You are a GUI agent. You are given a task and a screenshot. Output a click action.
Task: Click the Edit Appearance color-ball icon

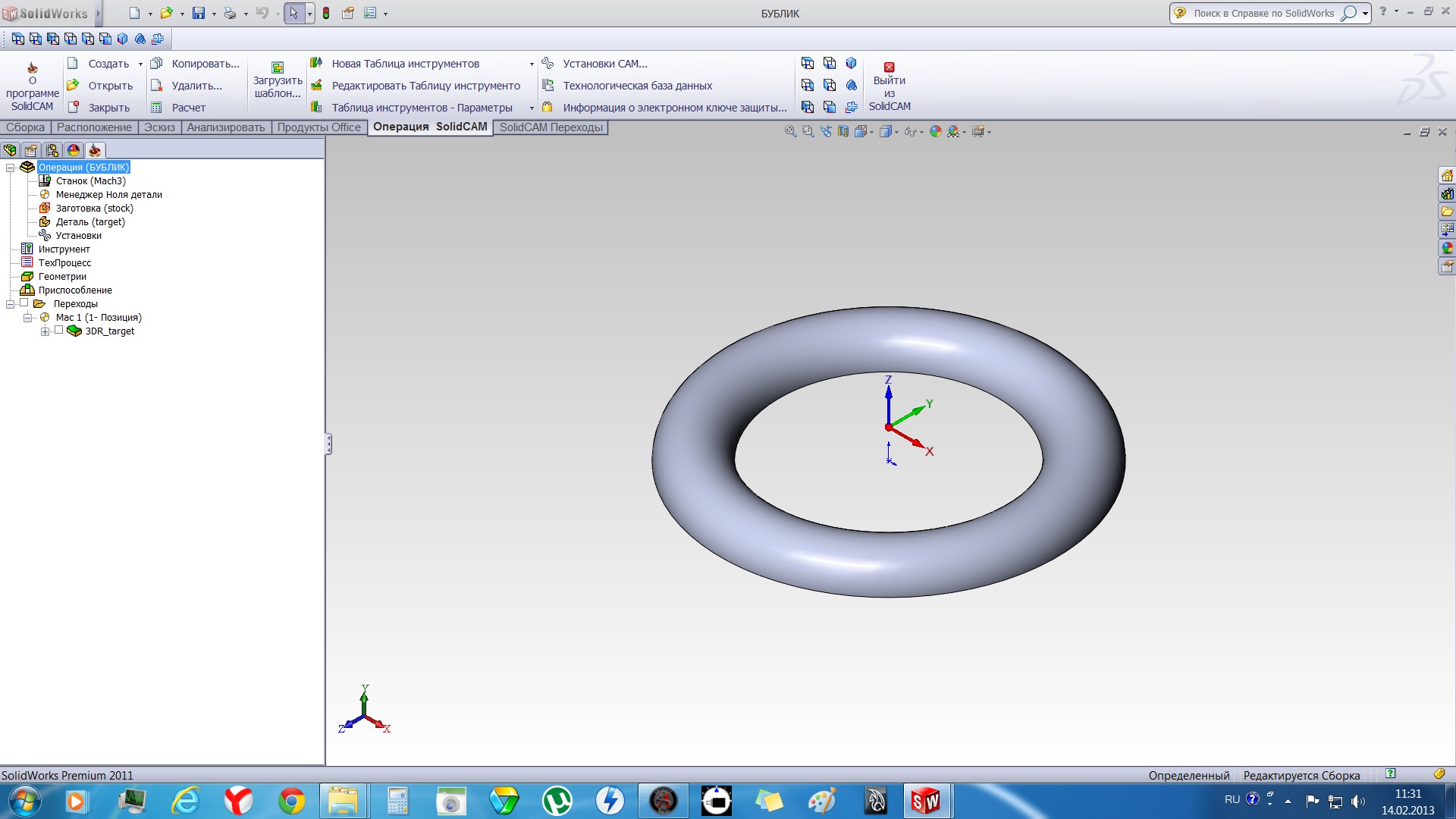pos(935,132)
